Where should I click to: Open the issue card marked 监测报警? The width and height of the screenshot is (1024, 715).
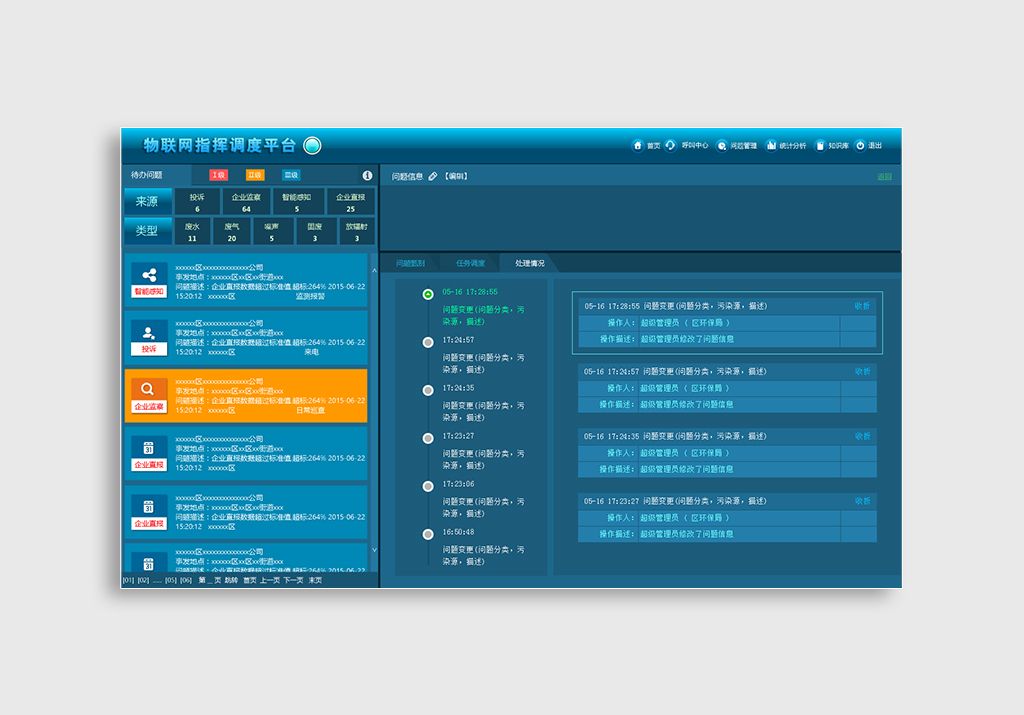click(246, 280)
